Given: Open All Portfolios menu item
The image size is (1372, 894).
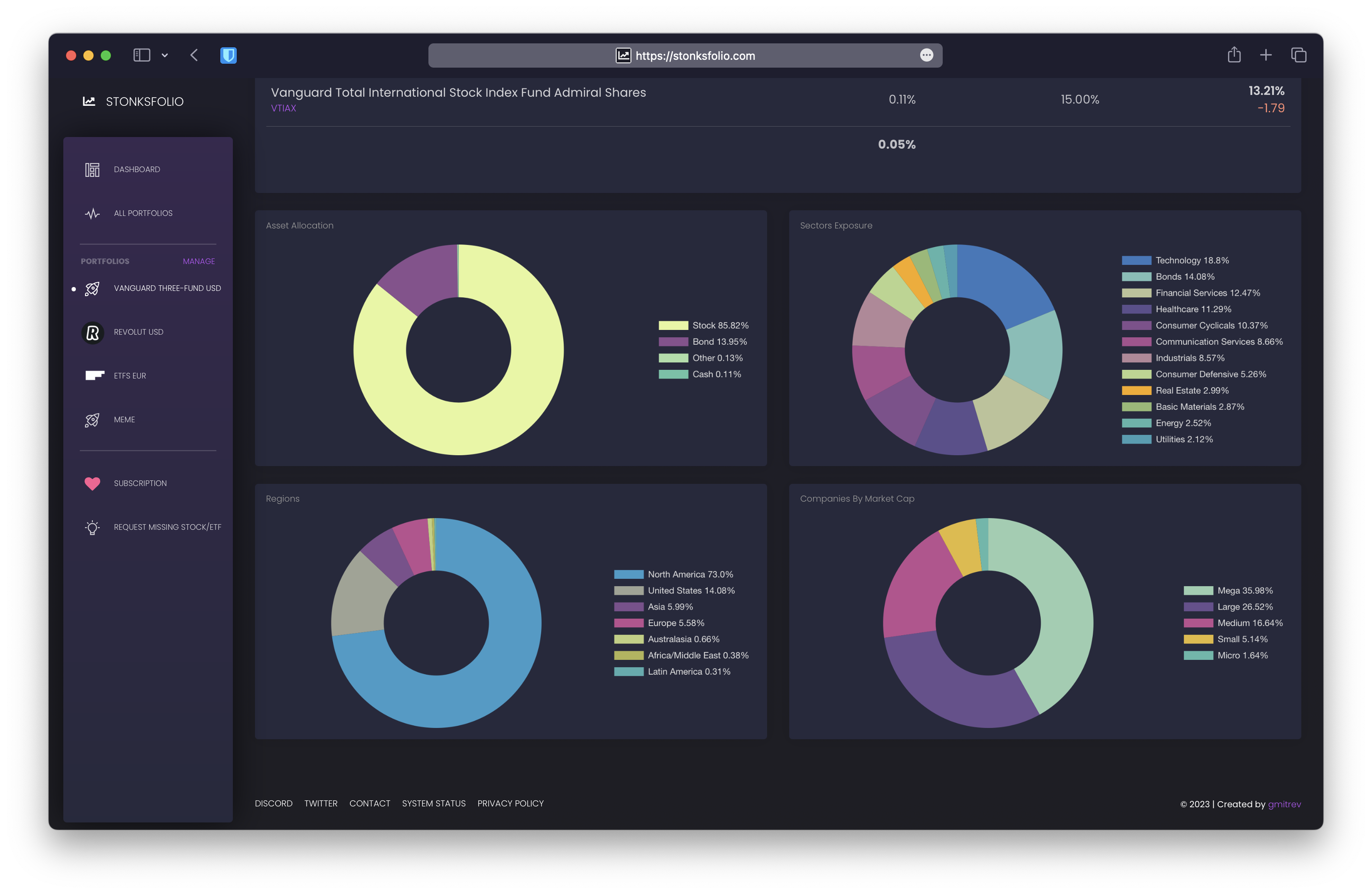Looking at the screenshot, I should tap(143, 213).
